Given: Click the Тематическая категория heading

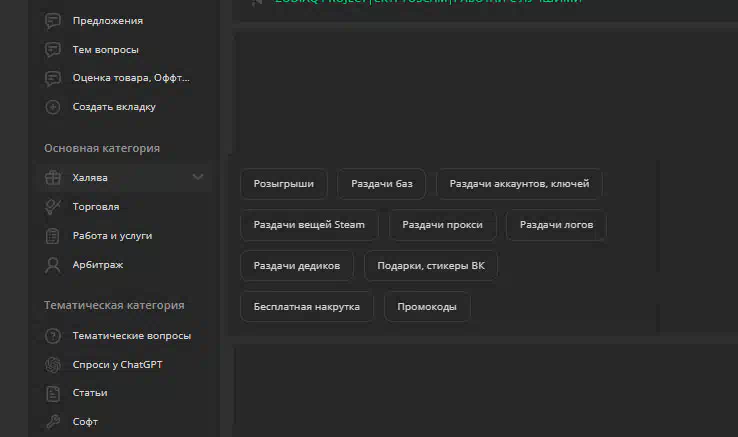Looking at the screenshot, I should (x=114, y=306).
